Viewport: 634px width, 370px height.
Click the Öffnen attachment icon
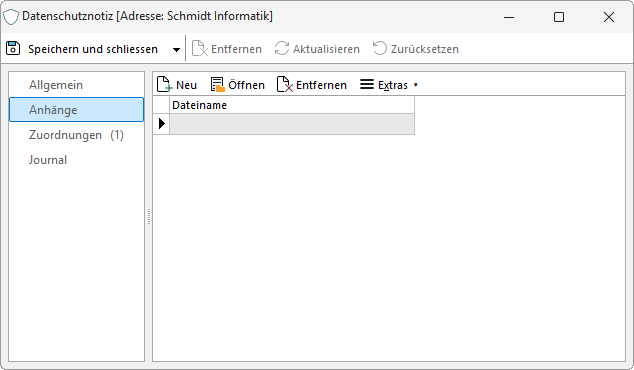tap(218, 85)
